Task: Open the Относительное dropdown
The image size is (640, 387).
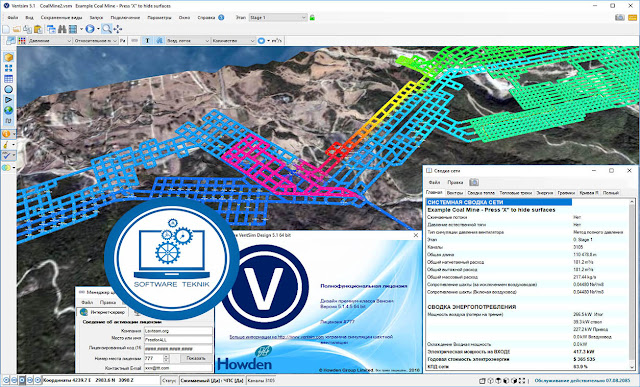Action: point(96,40)
